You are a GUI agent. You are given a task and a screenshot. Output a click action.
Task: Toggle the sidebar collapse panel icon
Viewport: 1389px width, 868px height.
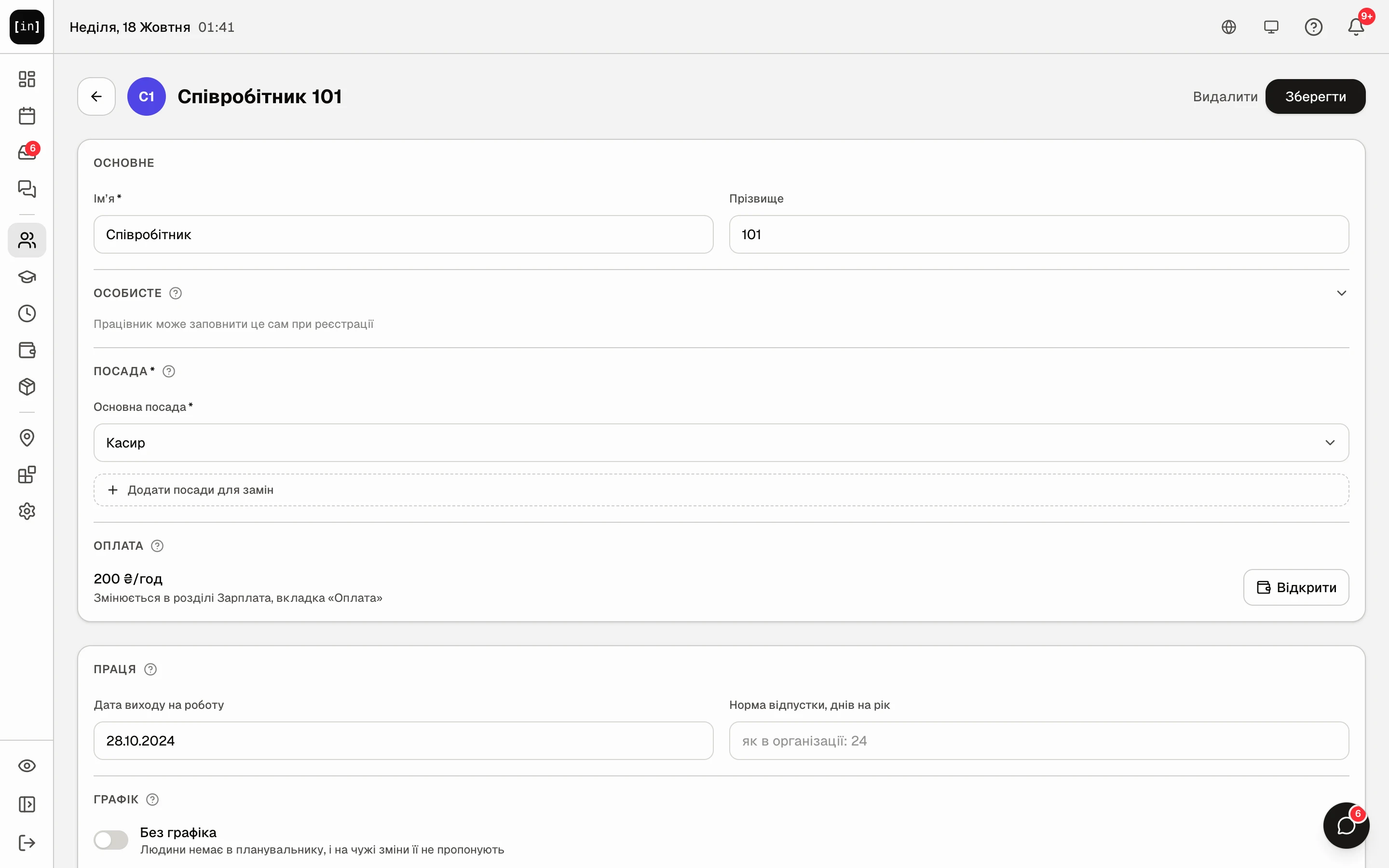(27, 804)
